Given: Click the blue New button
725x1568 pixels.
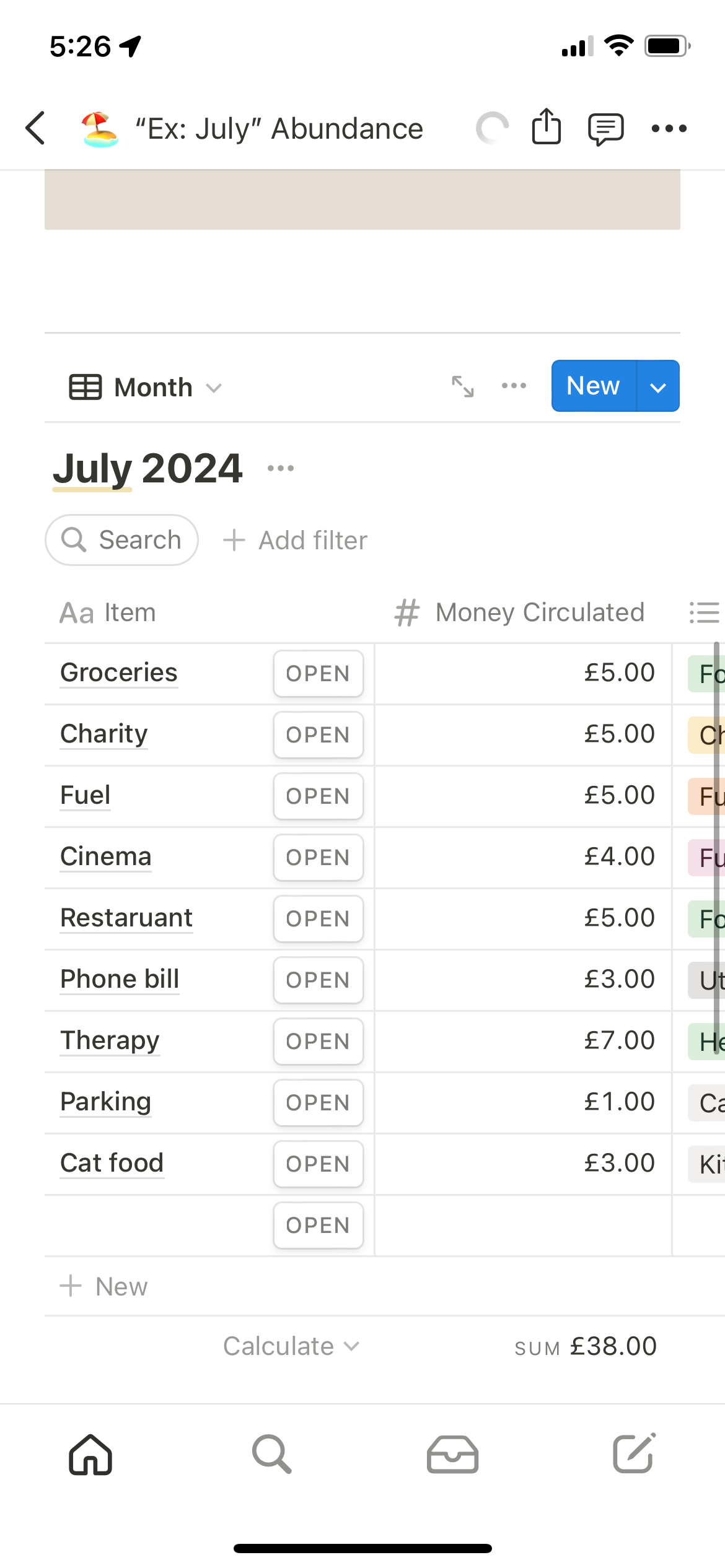Looking at the screenshot, I should coord(593,386).
